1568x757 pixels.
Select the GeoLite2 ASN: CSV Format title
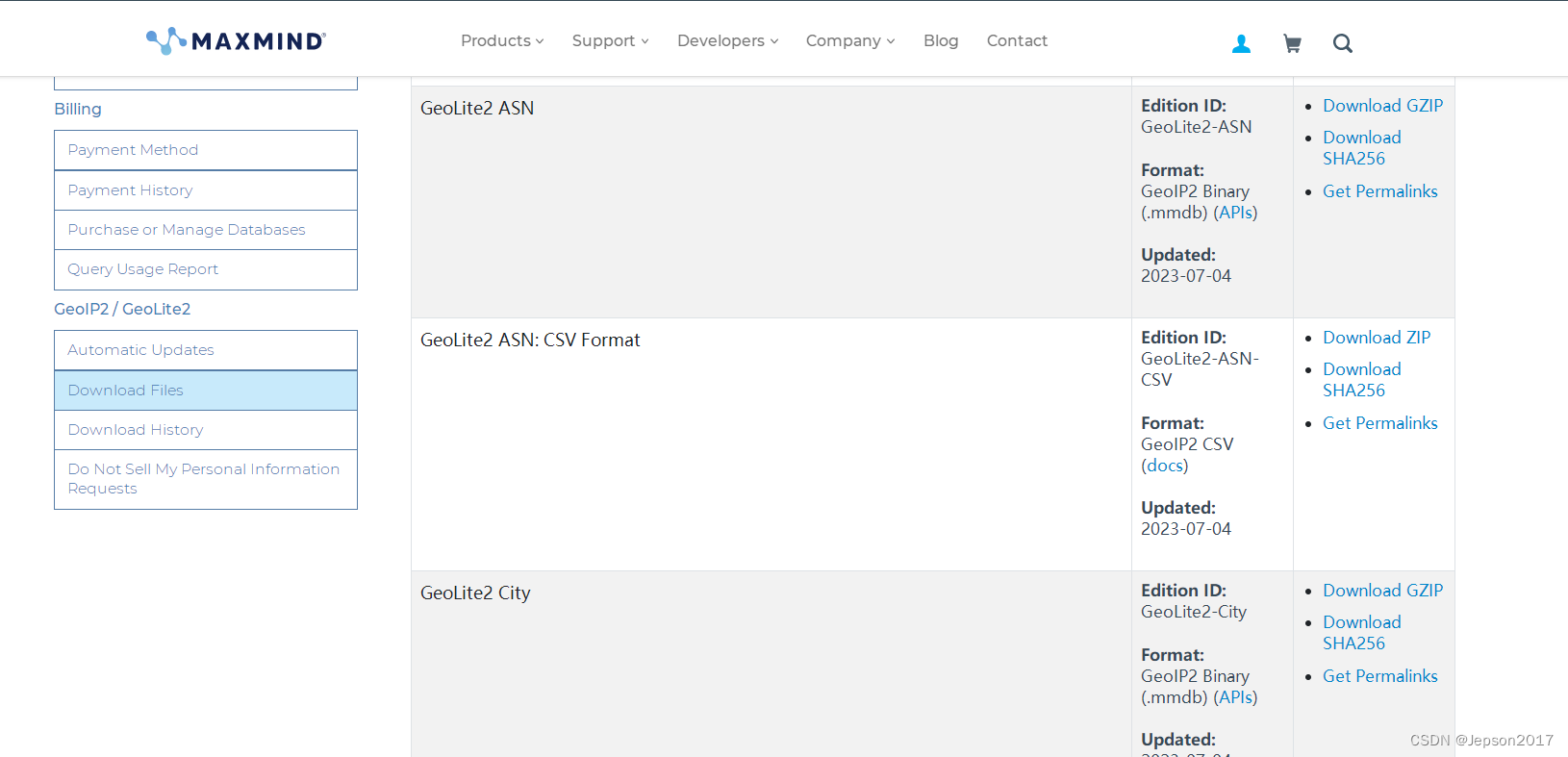[530, 340]
